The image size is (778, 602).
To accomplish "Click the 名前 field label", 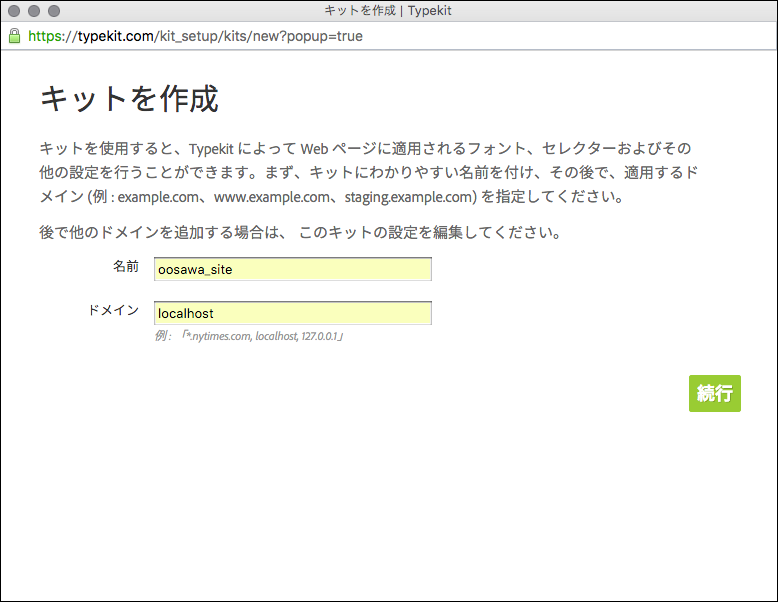I will pyautogui.click(x=126, y=267).
